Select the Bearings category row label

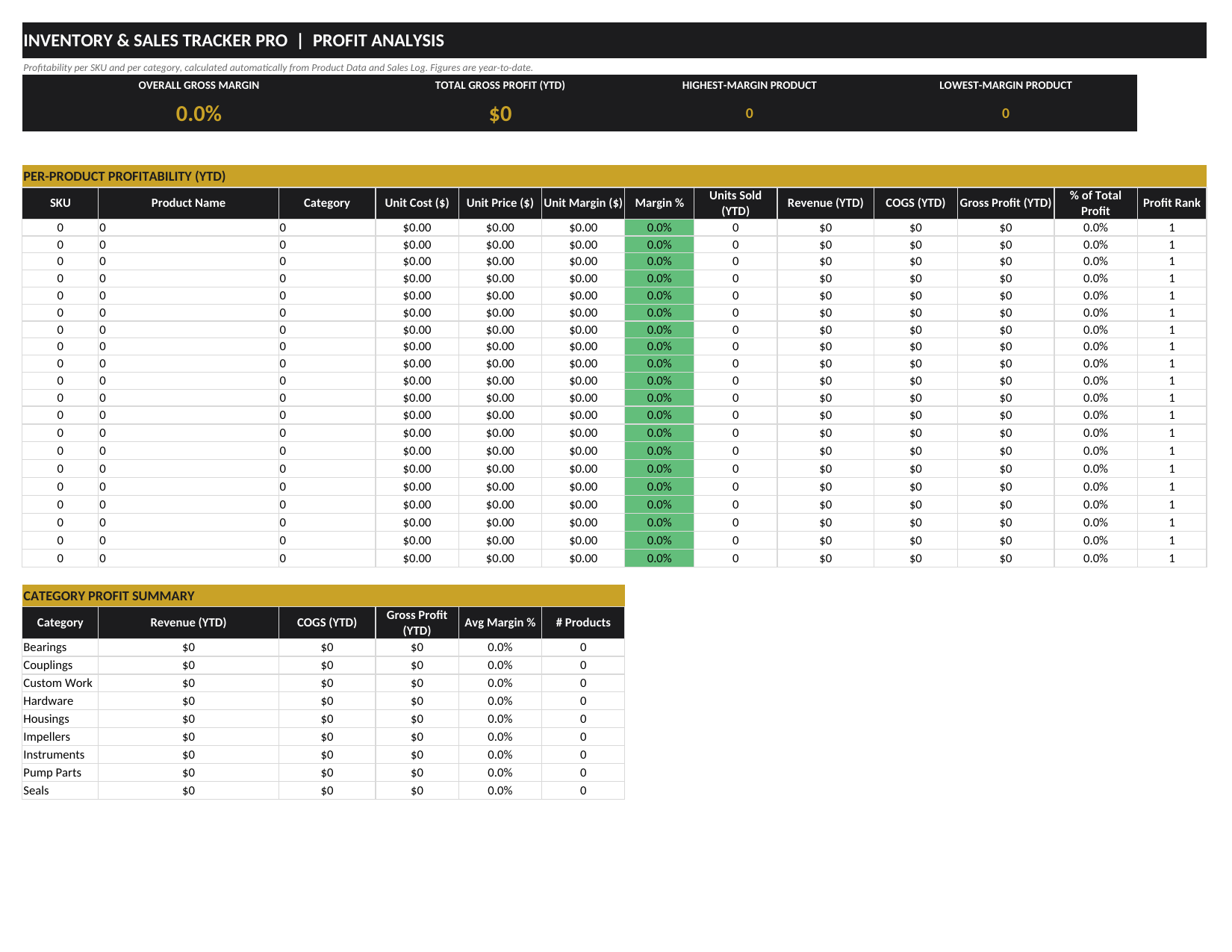coord(45,647)
